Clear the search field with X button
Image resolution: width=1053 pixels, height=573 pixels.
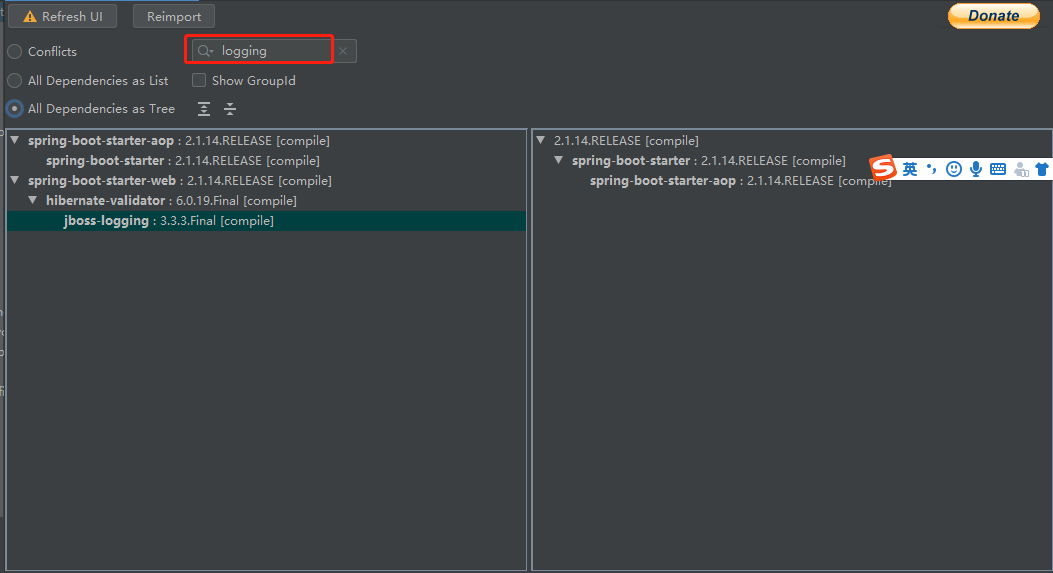343,51
